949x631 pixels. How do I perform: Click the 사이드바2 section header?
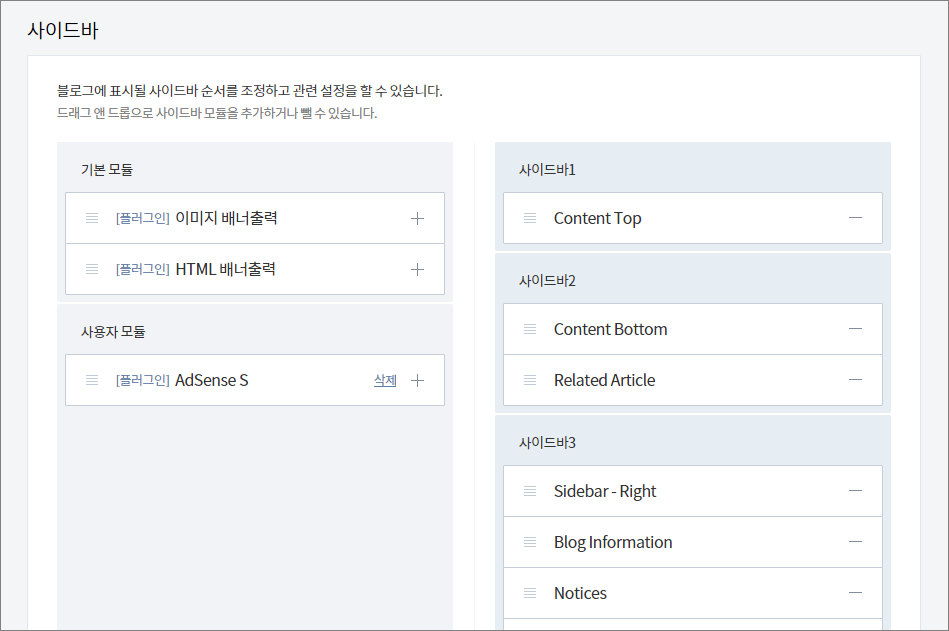(547, 281)
